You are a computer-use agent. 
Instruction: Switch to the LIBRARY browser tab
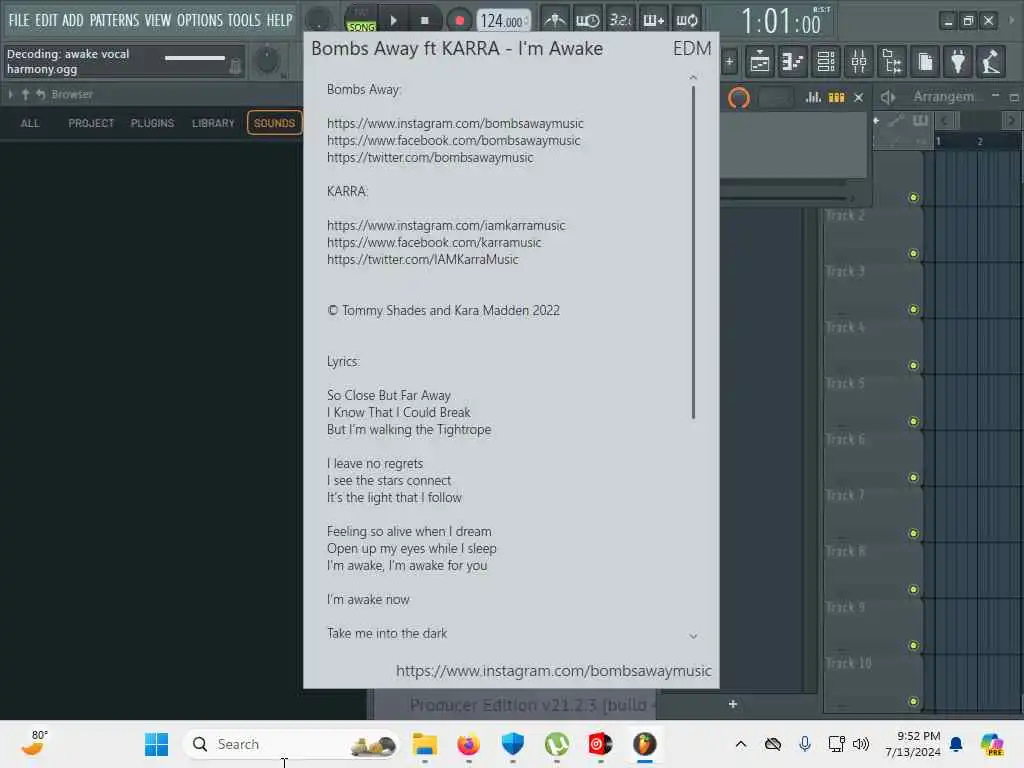click(213, 123)
